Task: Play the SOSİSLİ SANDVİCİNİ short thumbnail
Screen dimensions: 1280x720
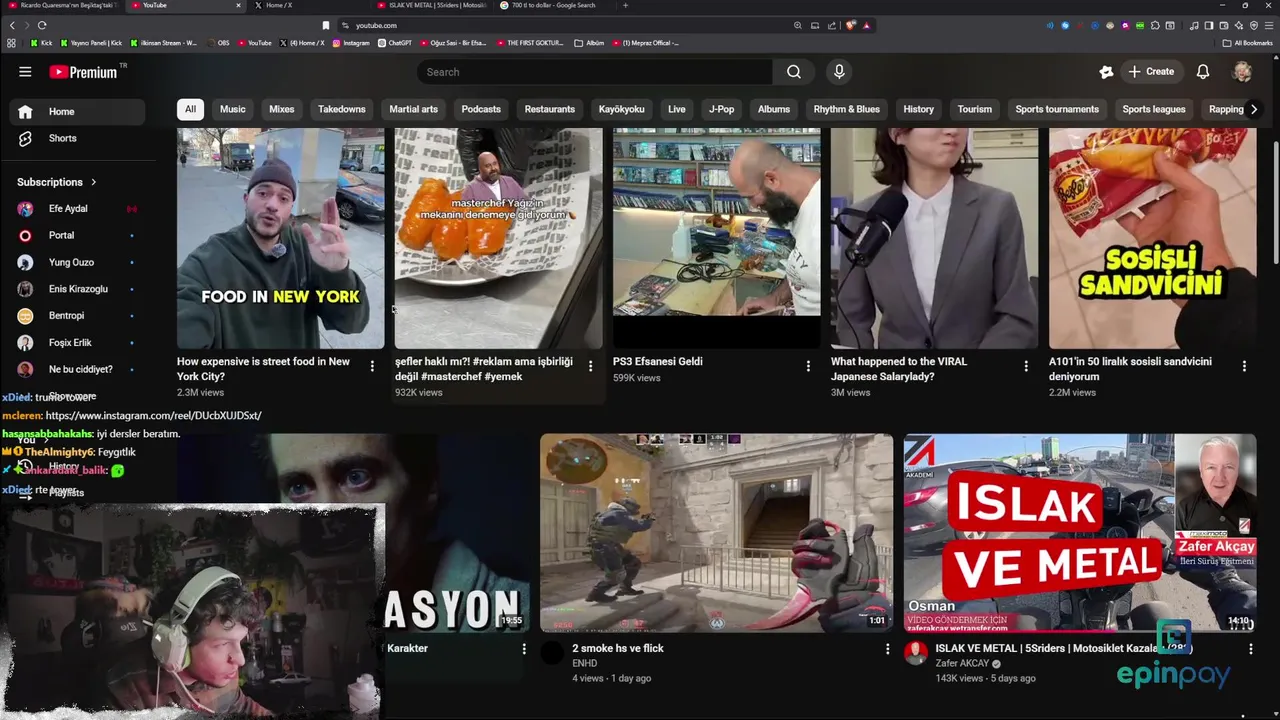Action: pos(1152,238)
